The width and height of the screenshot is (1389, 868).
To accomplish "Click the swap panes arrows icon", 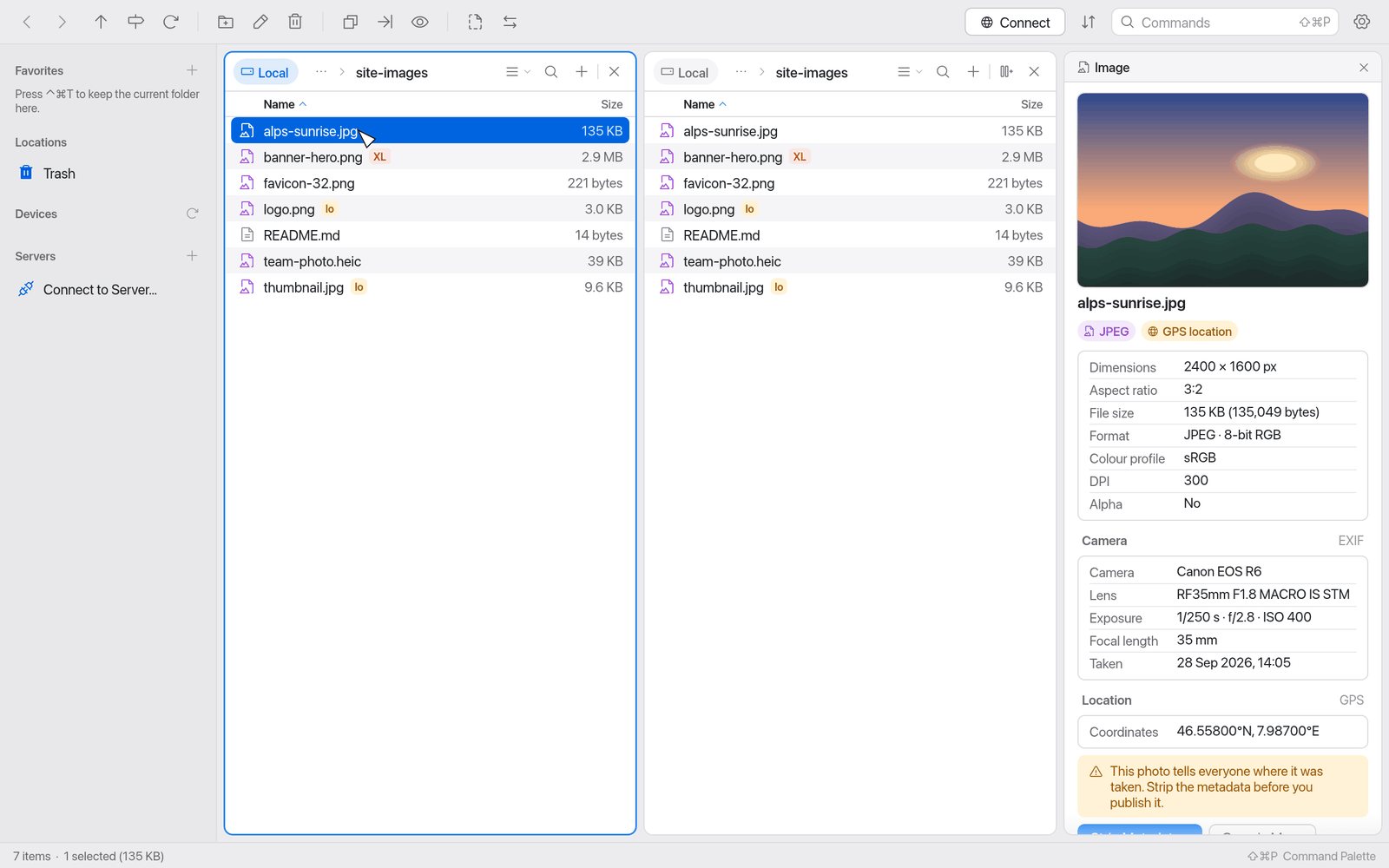I will [x=510, y=22].
